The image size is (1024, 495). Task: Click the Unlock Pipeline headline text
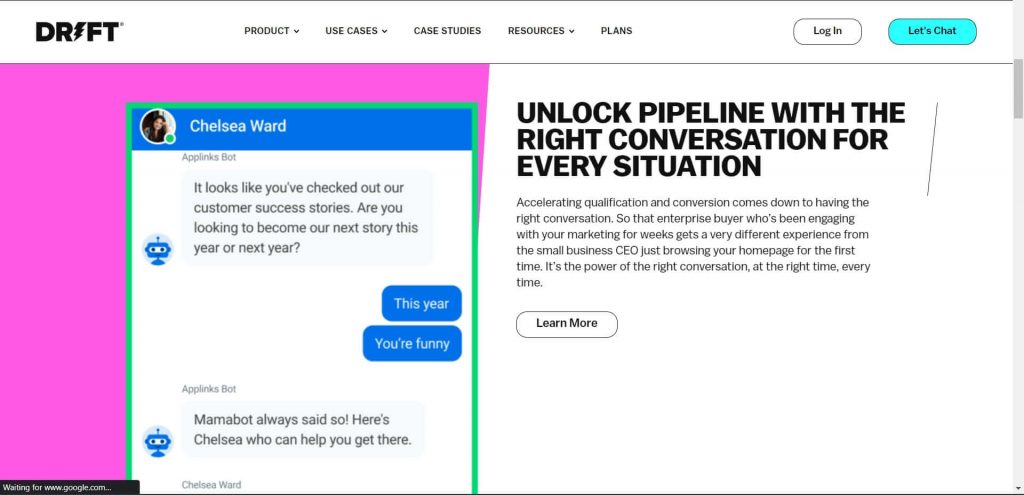point(711,140)
